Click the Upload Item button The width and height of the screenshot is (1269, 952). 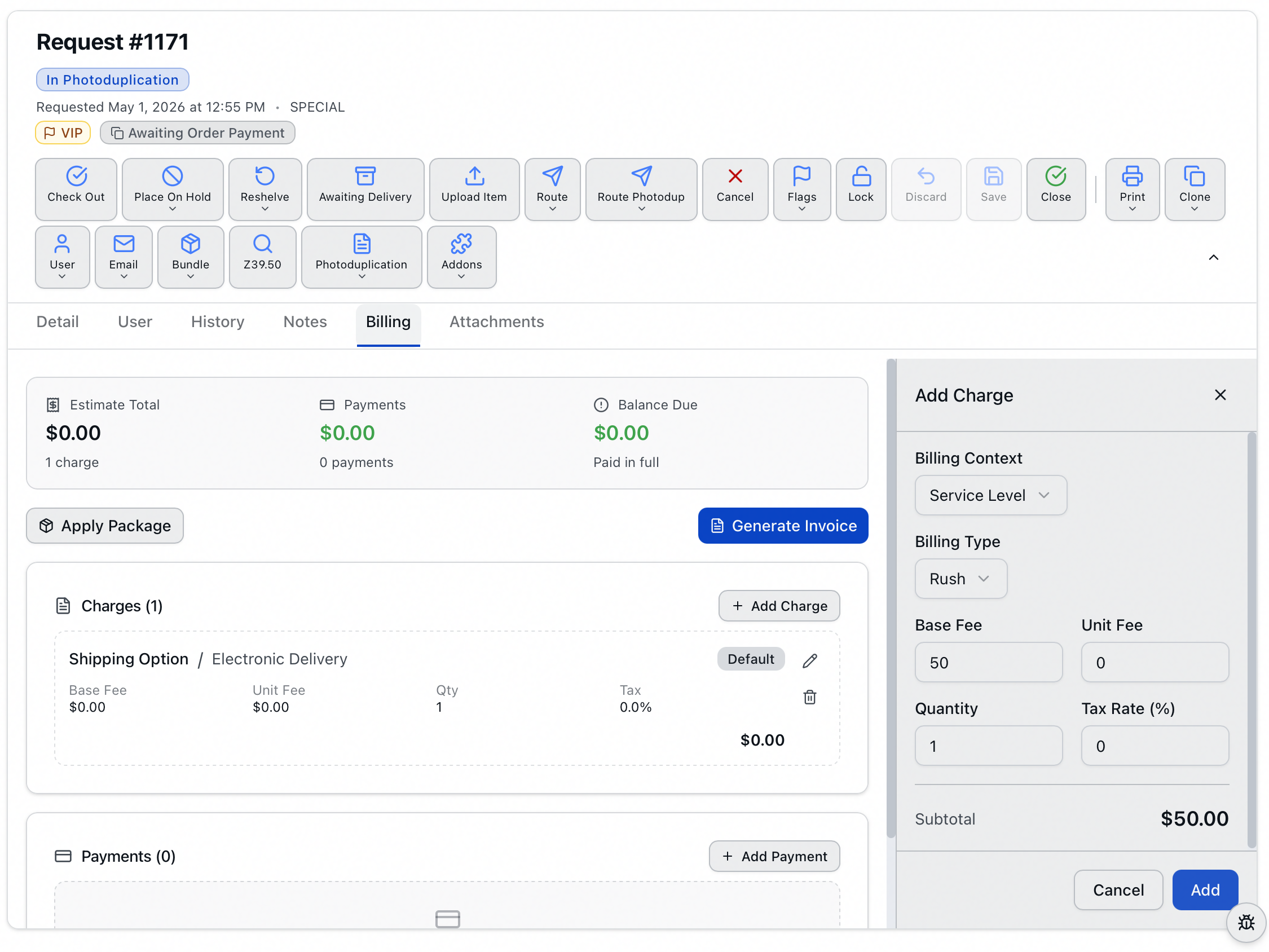click(x=474, y=189)
